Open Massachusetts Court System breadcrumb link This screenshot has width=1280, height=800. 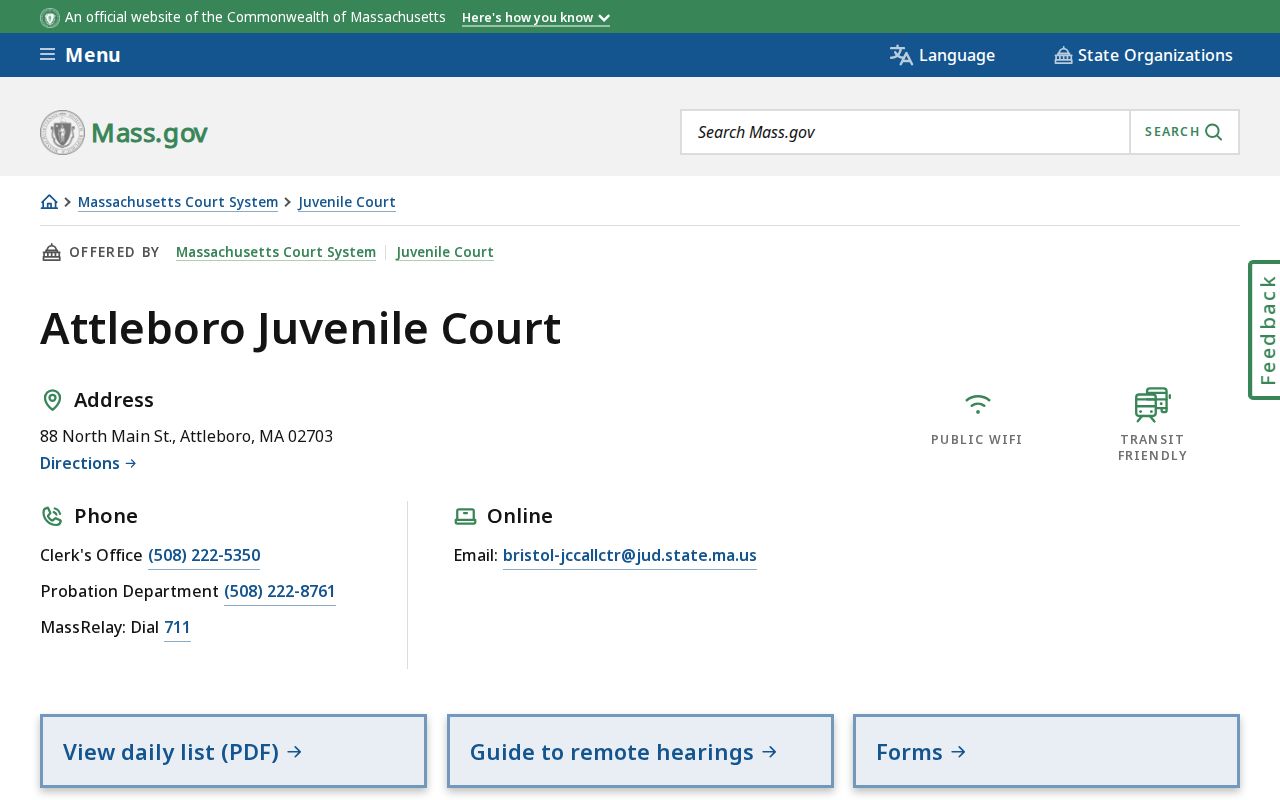point(178,202)
